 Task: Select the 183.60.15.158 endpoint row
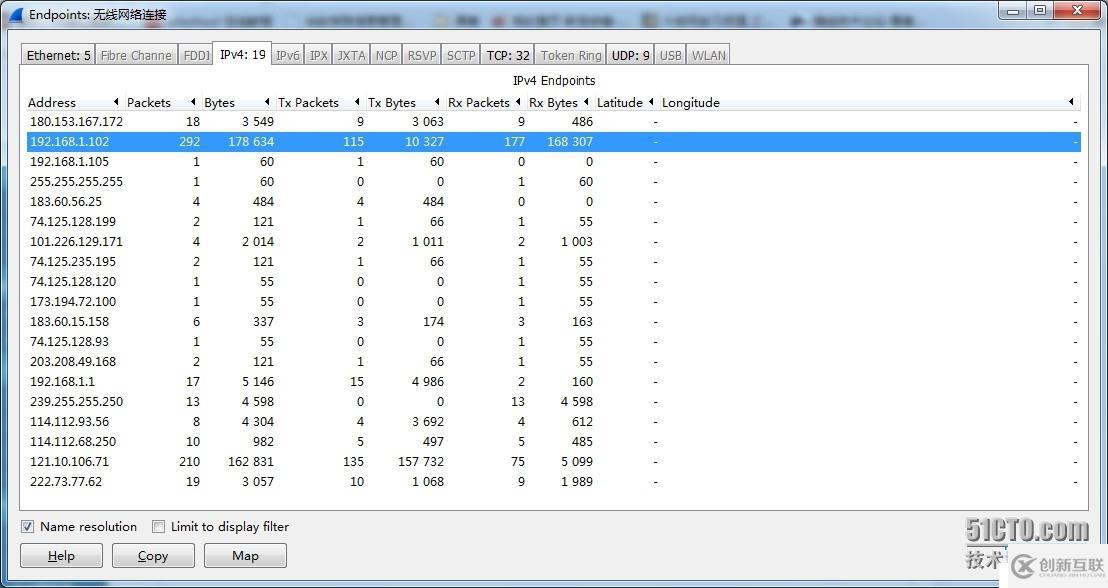click(553, 322)
